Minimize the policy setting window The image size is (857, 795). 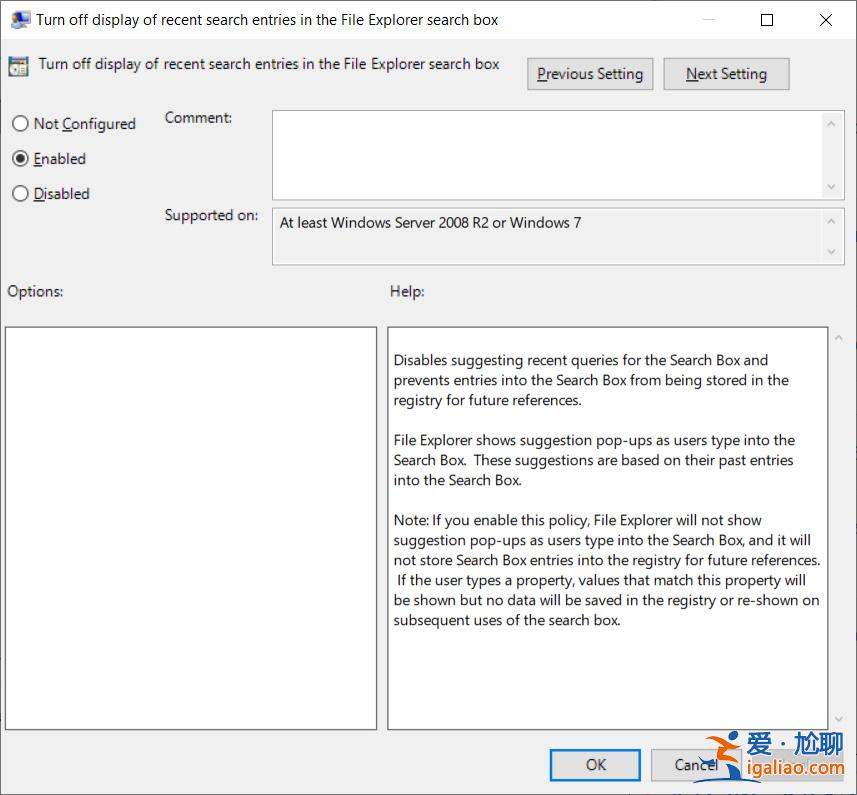709,20
